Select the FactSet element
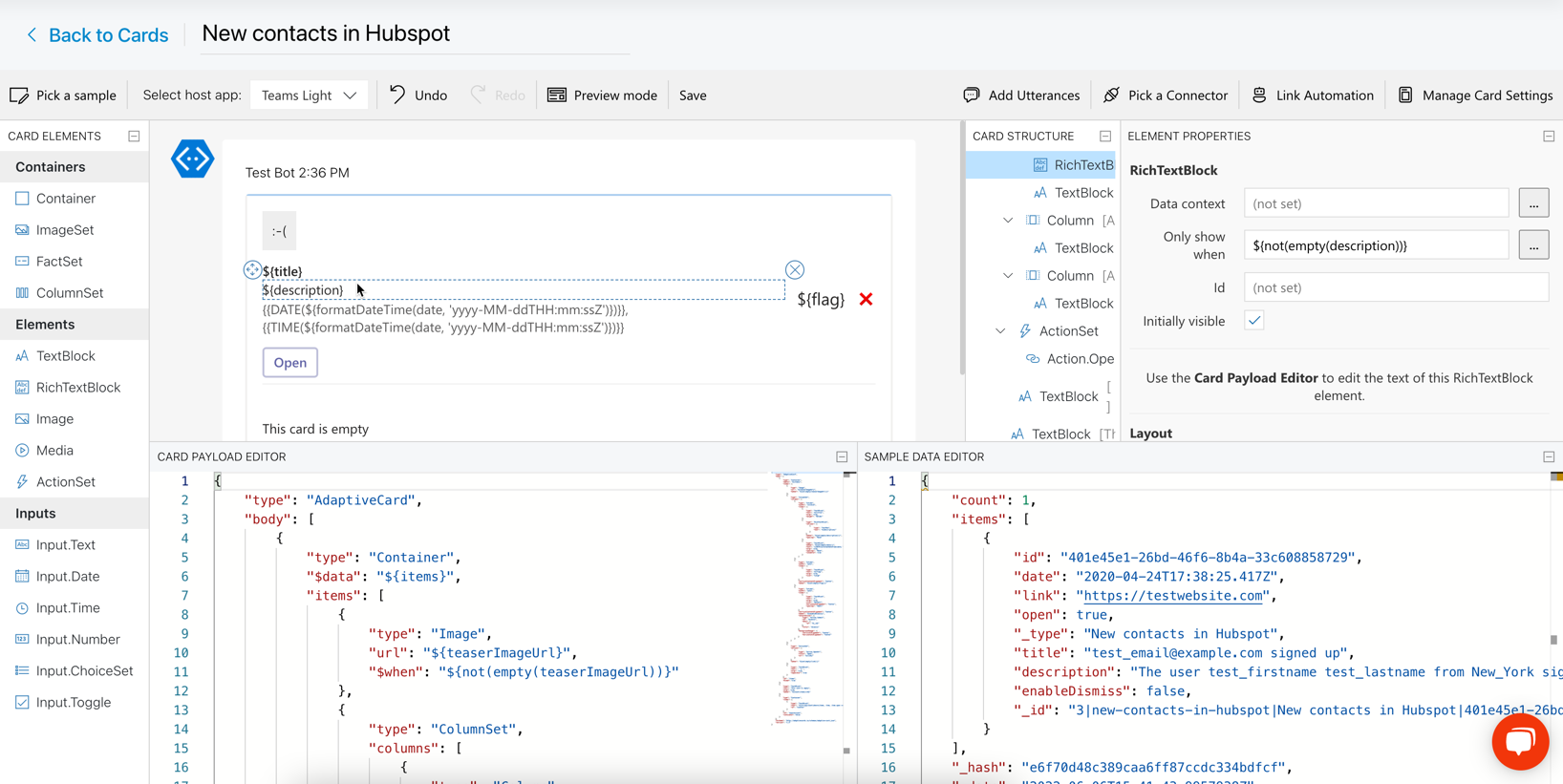1563x784 pixels. [x=75, y=261]
